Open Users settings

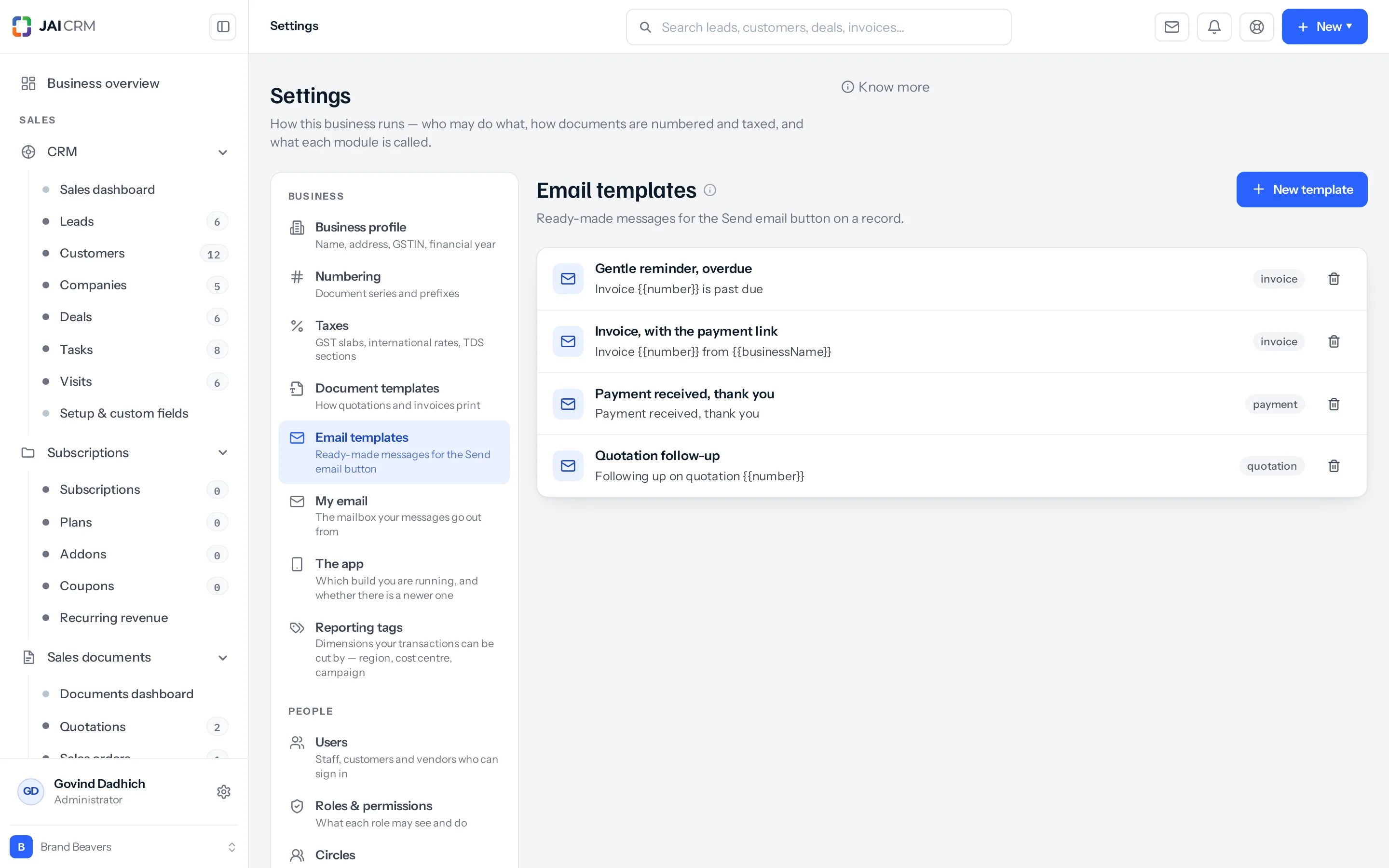tap(395, 757)
